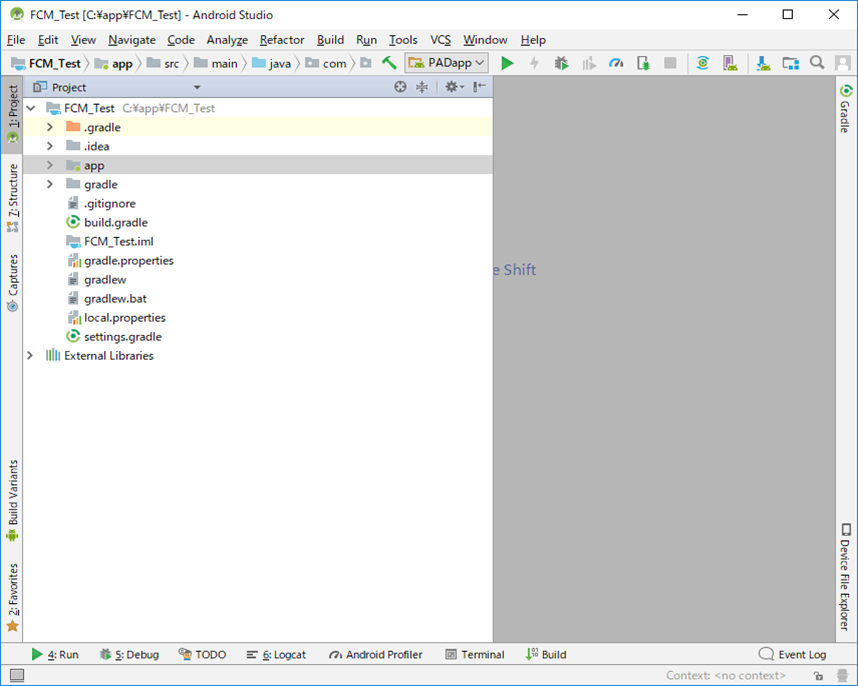Toggle the Terminal tool window

[x=475, y=655]
